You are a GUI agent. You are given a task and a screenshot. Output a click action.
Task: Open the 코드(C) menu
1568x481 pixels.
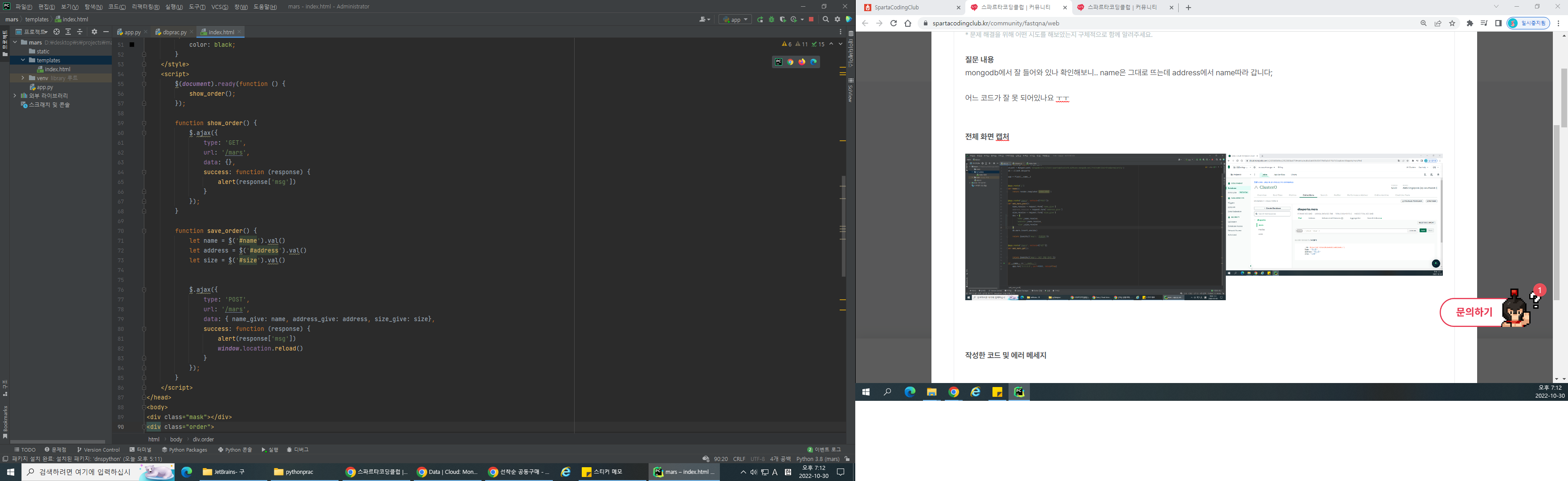click(x=117, y=7)
